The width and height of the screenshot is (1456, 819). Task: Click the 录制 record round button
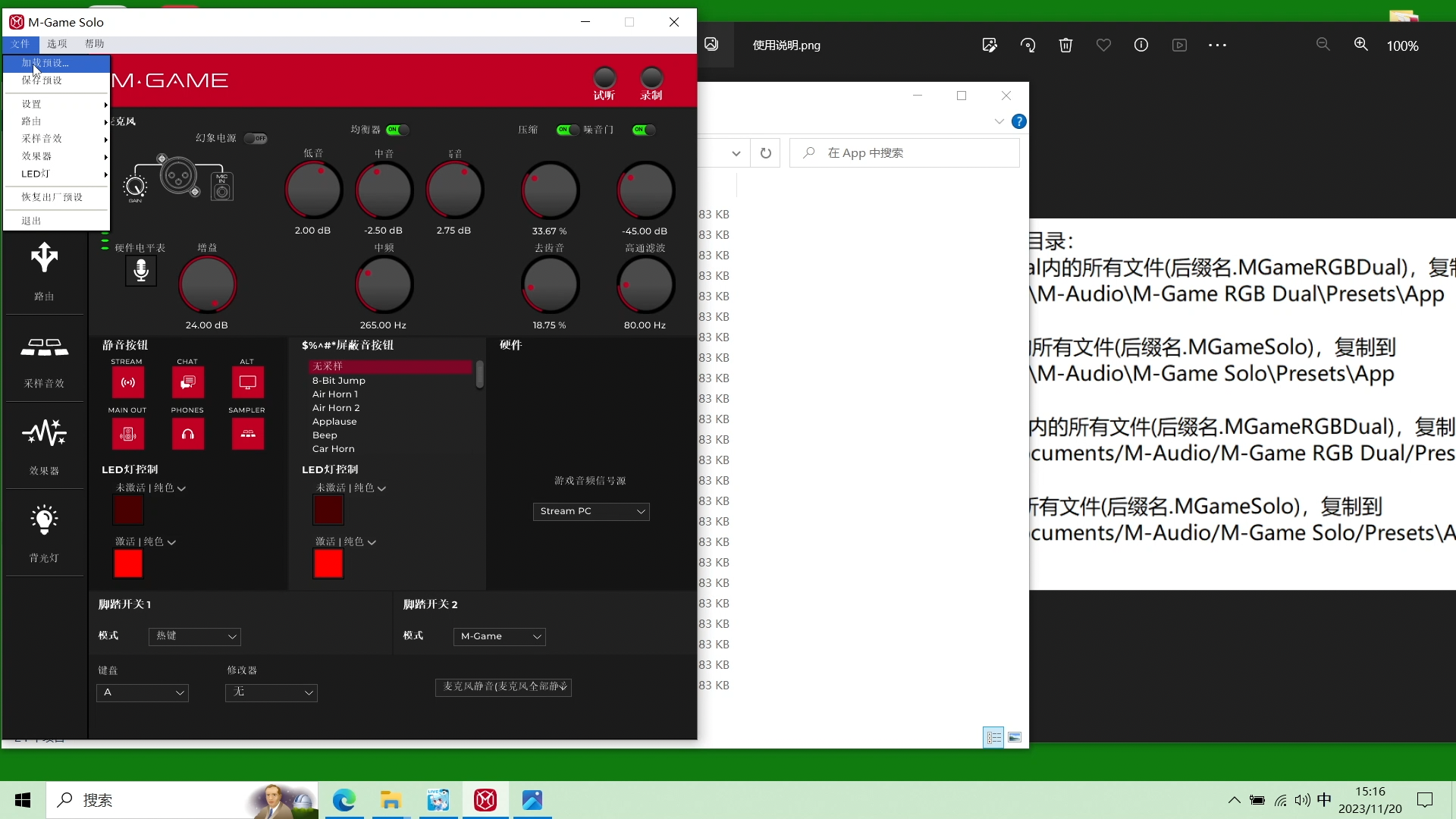[651, 77]
